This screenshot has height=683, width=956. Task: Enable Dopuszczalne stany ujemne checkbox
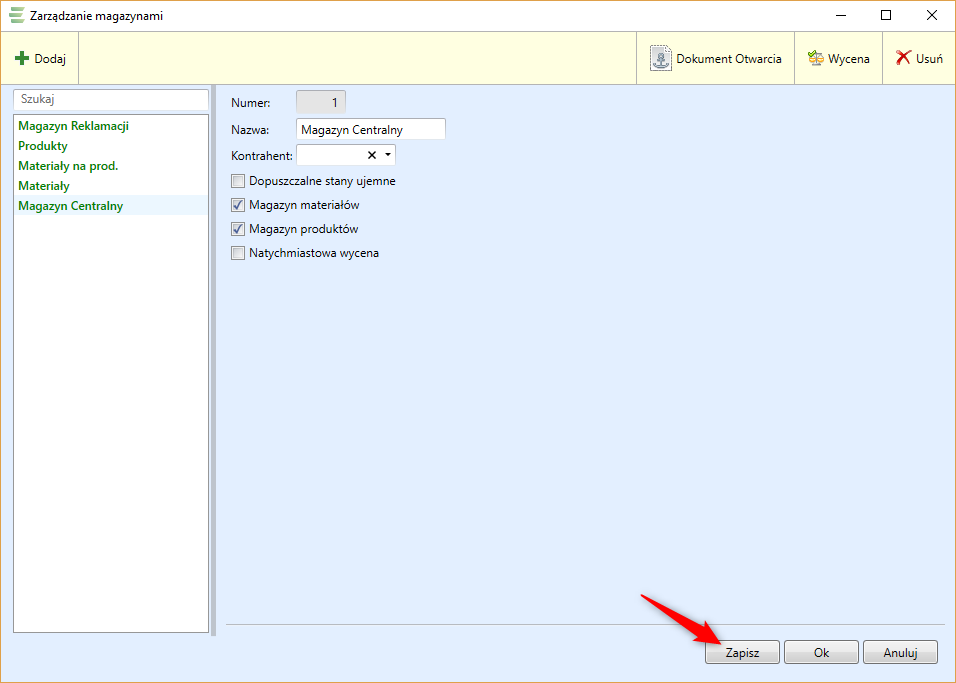point(238,181)
